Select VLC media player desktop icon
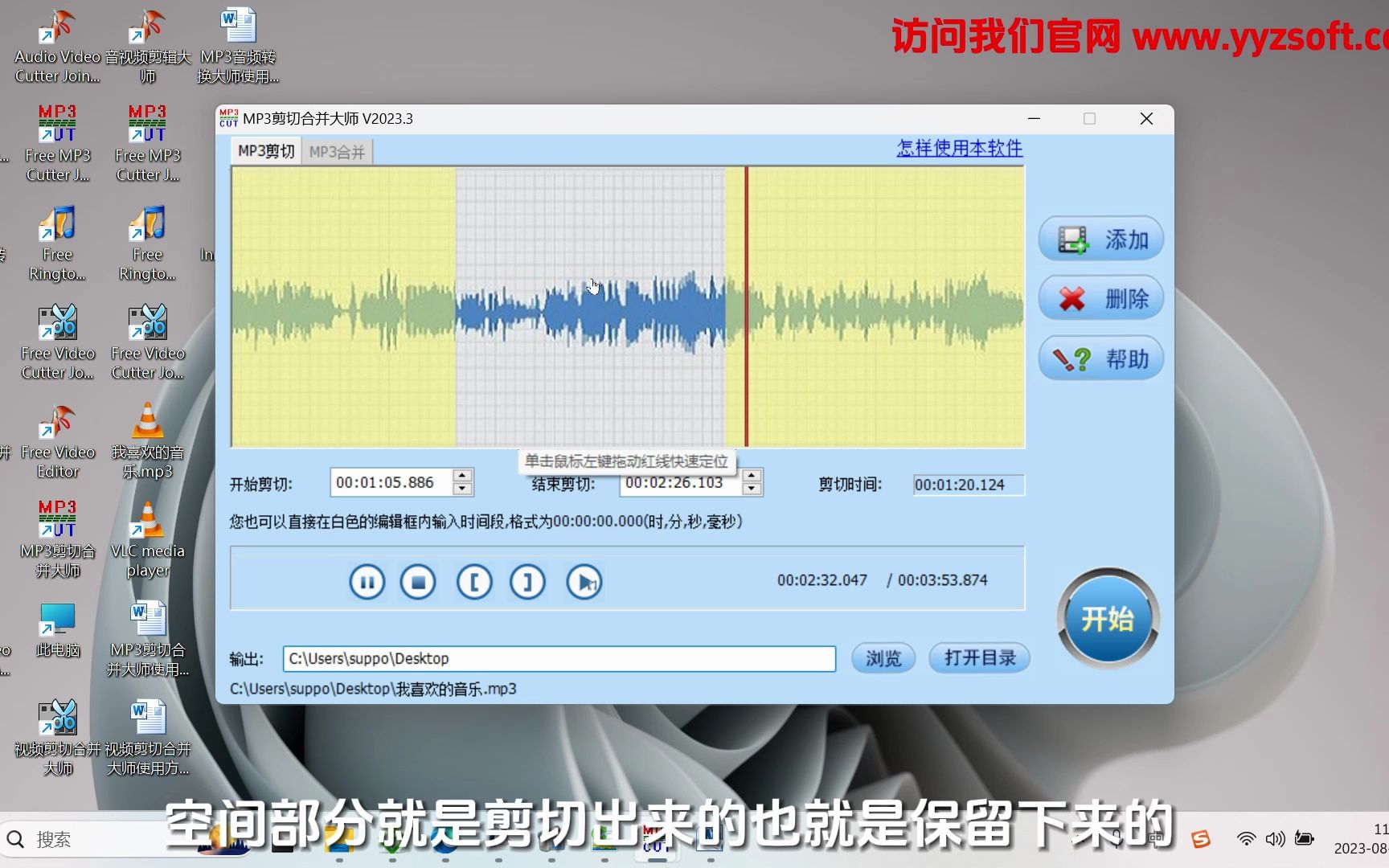This screenshot has height=868, width=1389. pos(148,540)
